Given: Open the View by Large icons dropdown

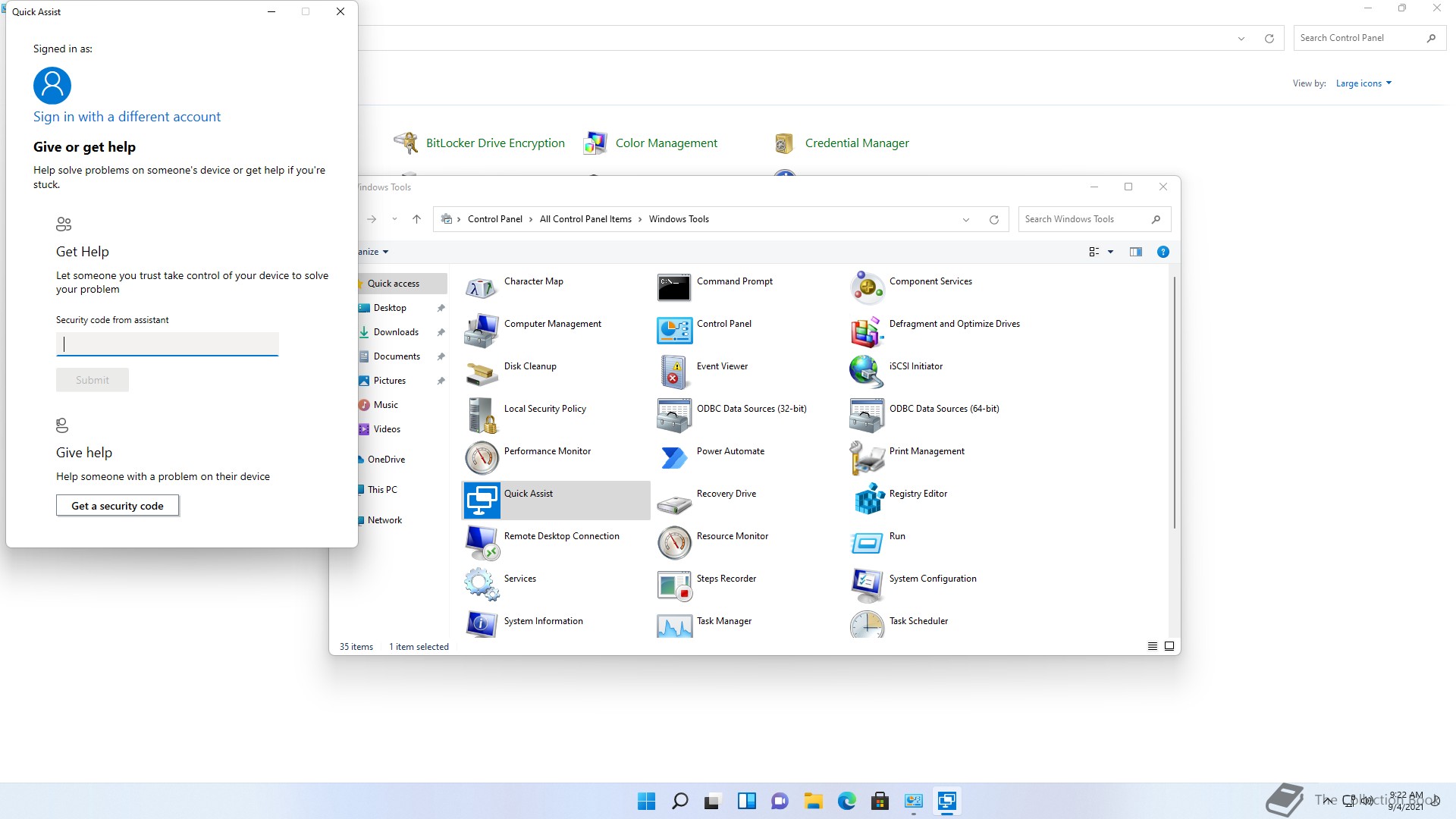Looking at the screenshot, I should click(1363, 83).
